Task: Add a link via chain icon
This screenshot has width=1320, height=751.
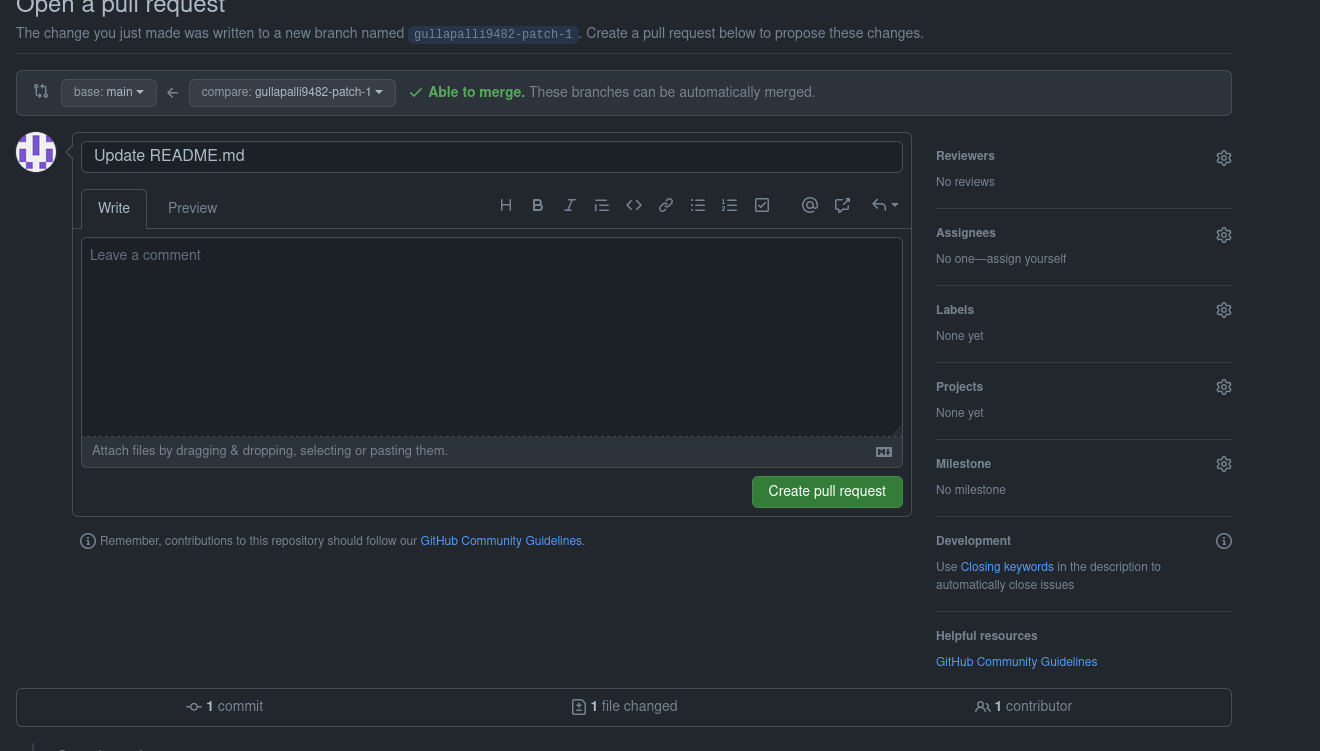Action: (666, 205)
